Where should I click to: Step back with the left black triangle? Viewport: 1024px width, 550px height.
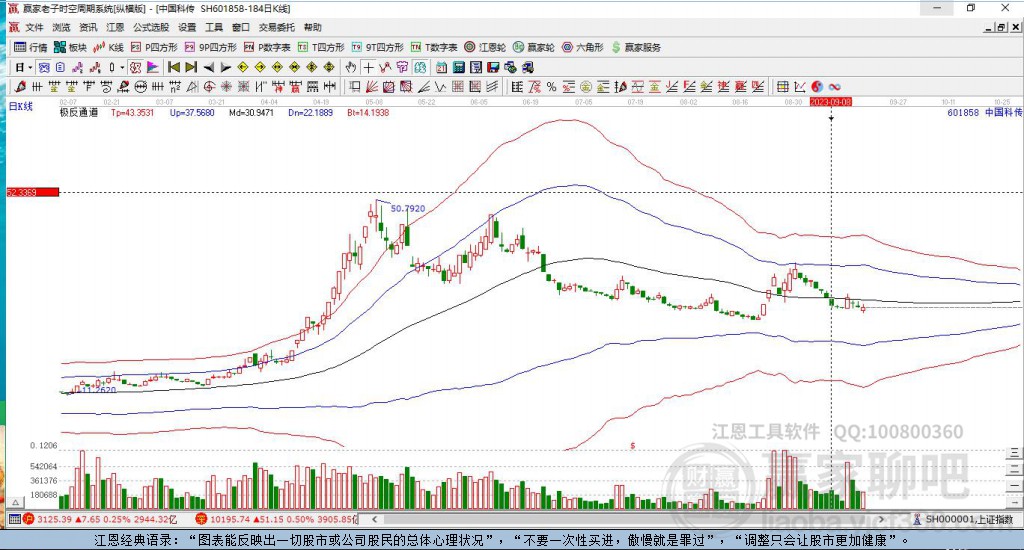tap(208, 67)
